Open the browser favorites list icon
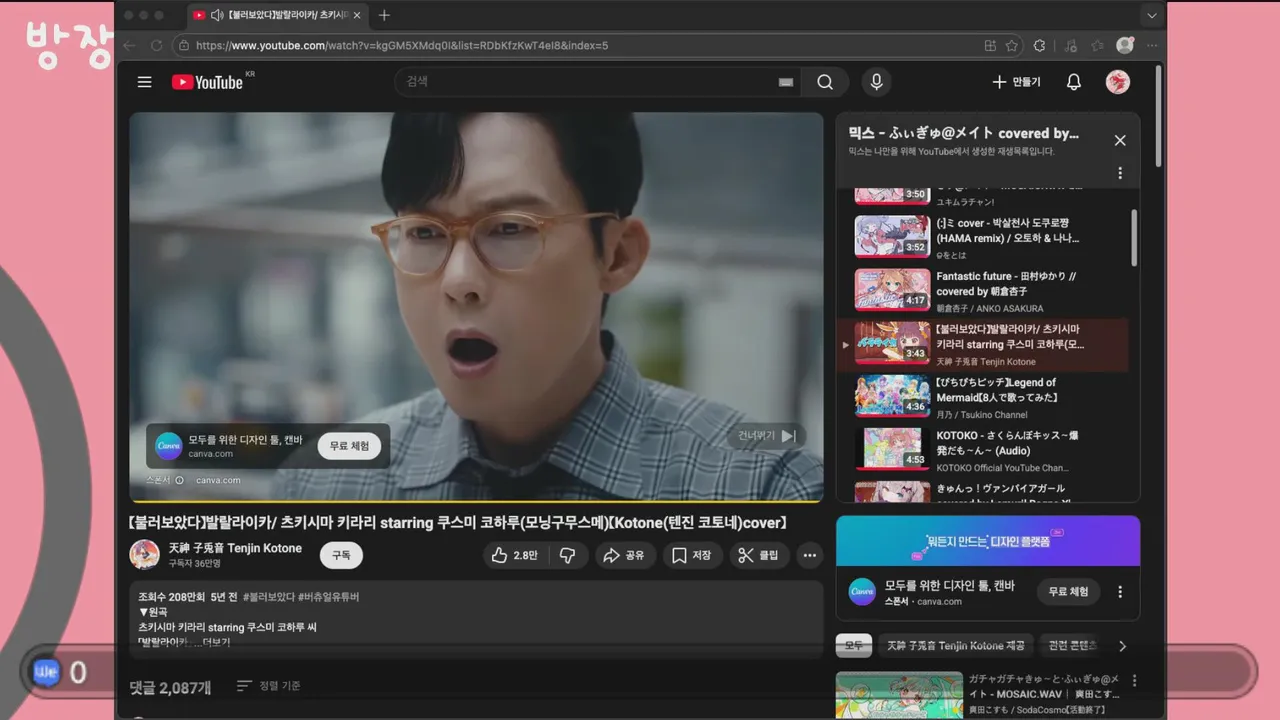This screenshot has width=1280, height=720. 1098,45
